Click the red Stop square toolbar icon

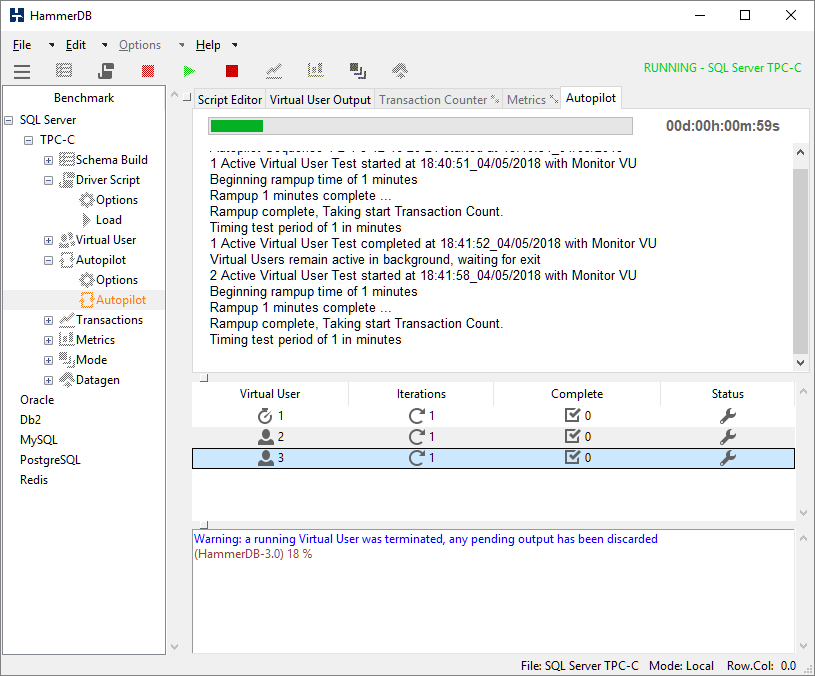pos(232,71)
